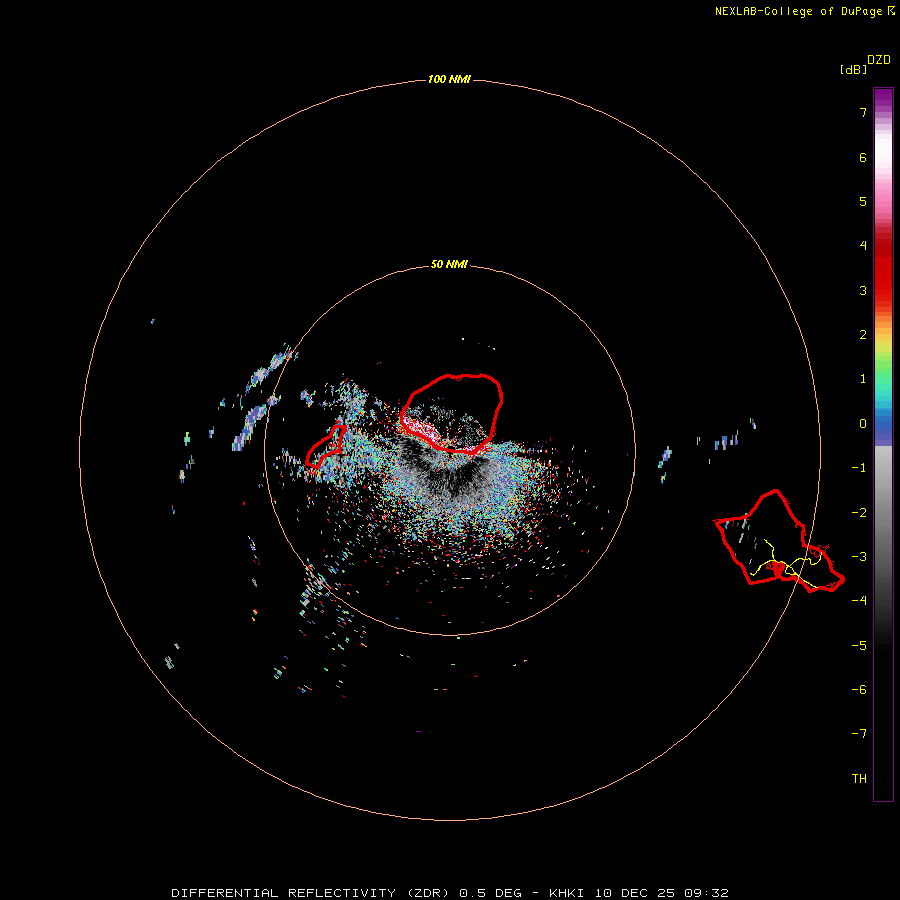Click the "3" tick label on the color scale
The height and width of the screenshot is (900, 900).
[x=863, y=290]
